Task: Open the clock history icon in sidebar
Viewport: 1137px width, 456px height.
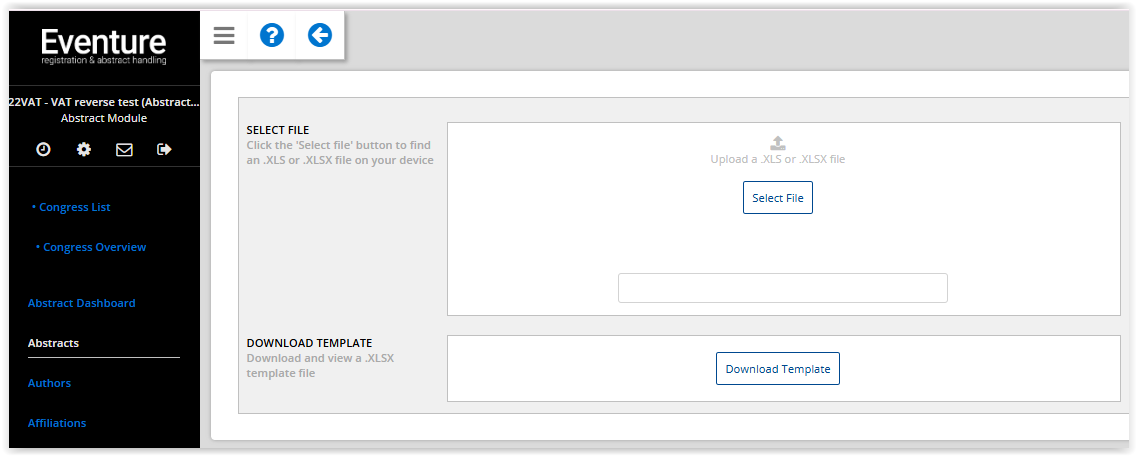Action: tap(44, 149)
